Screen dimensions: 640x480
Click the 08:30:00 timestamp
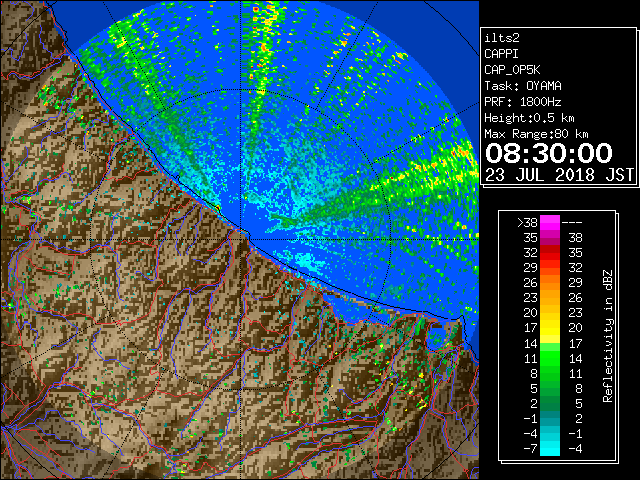click(x=549, y=153)
